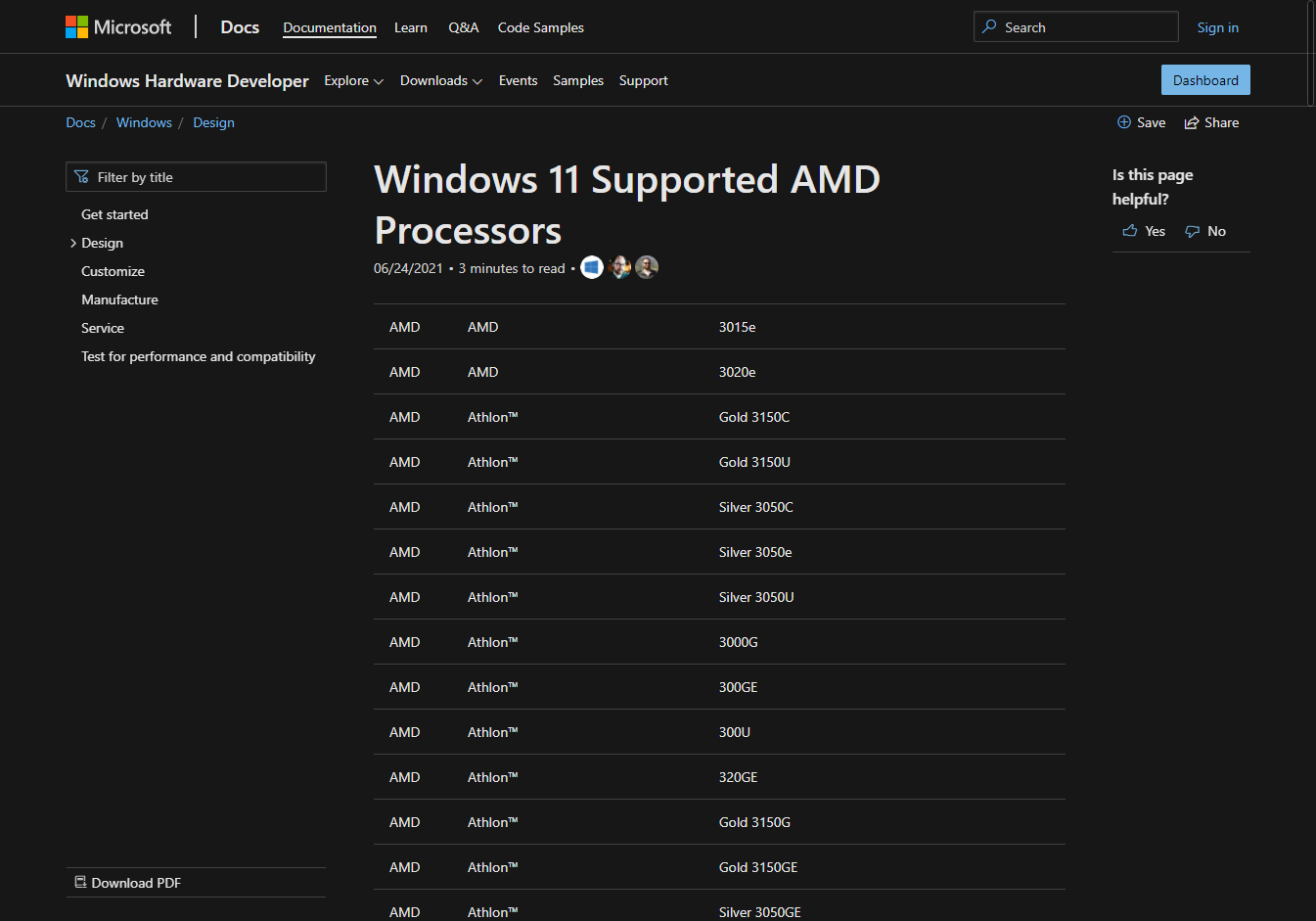Screen dimensions: 1316x921
Task: Click the 06/24/2021 date text
Action: 408,268
